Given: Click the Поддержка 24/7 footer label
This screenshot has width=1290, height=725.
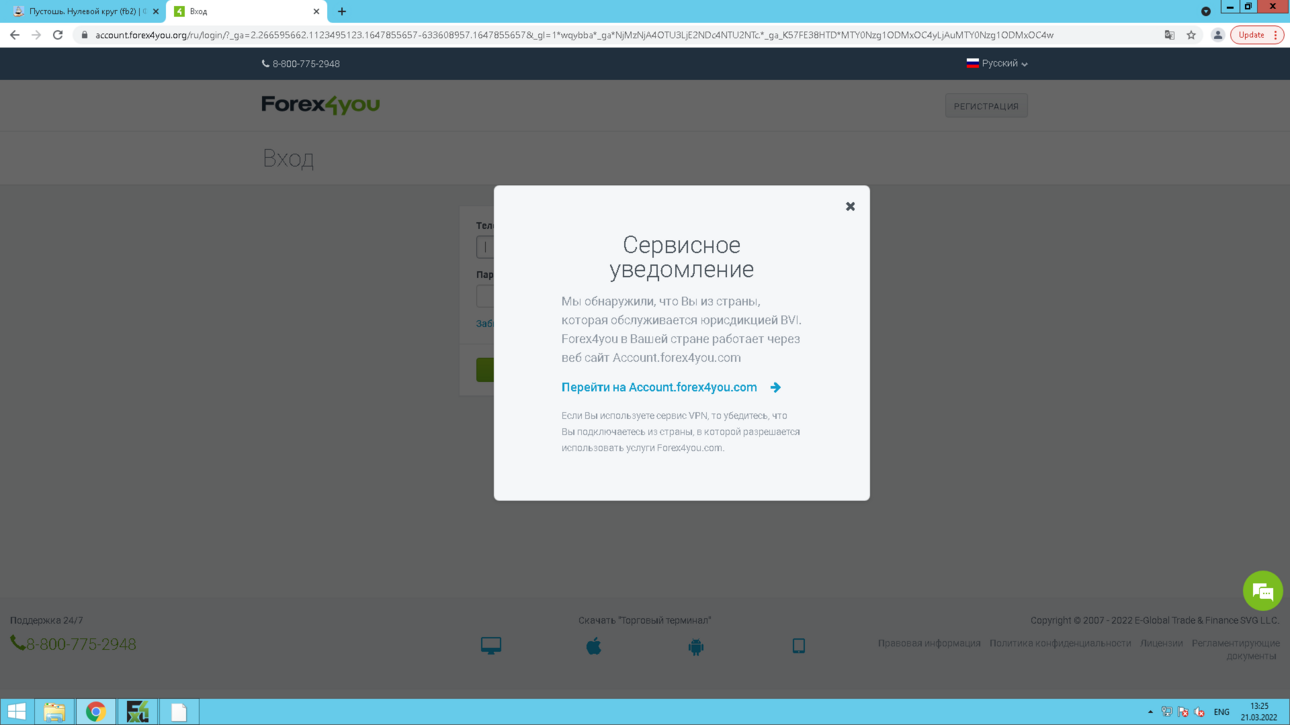Looking at the screenshot, I should click(x=46, y=620).
